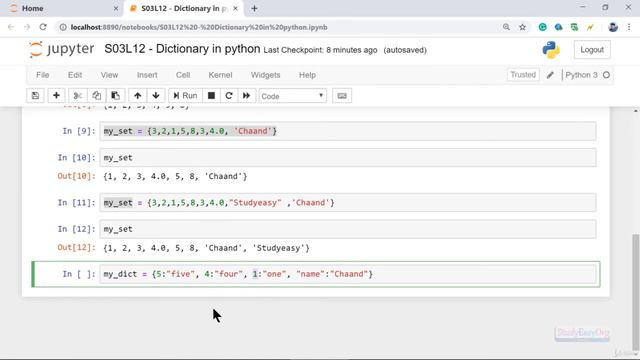Image resolution: width=640 pixels, height=360 pixels.
Task: Paste cells below icon
Action: coord(116,96)
